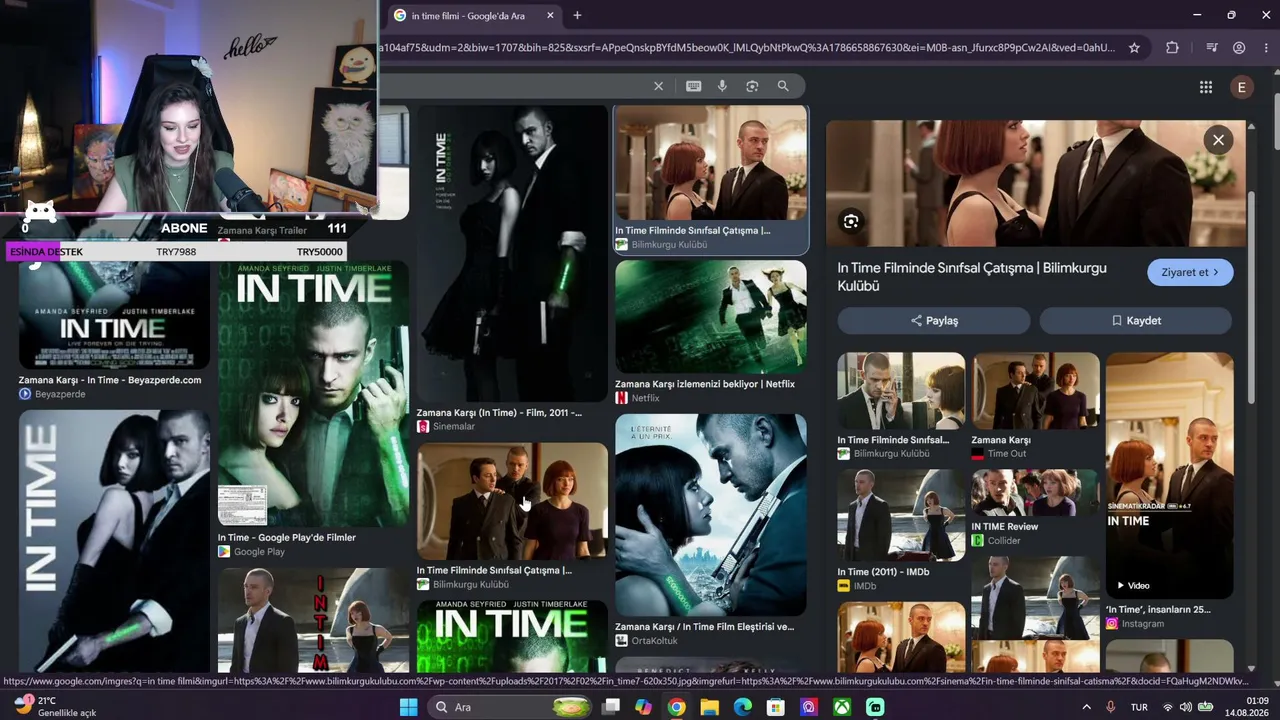
Task: Click the IMDb source label in related images
Action: [865, 586]
